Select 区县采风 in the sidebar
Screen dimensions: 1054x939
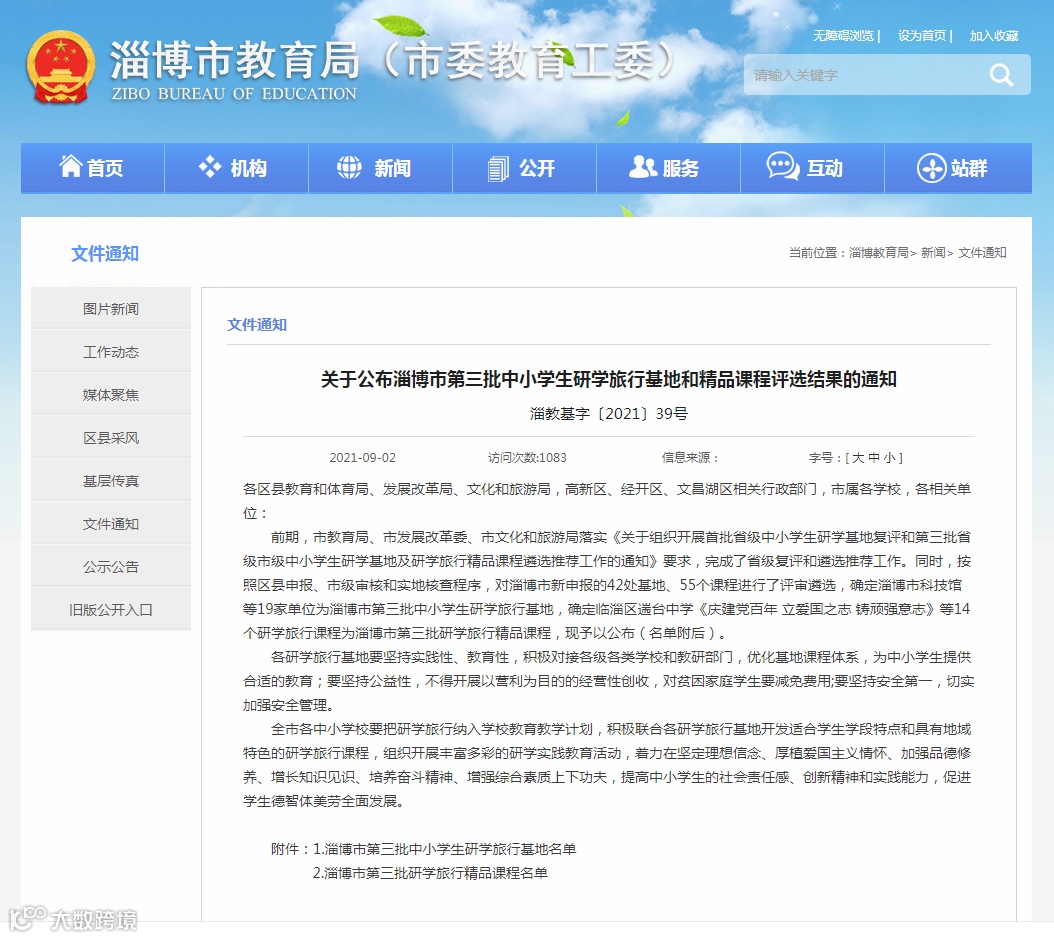pos(111,438)
